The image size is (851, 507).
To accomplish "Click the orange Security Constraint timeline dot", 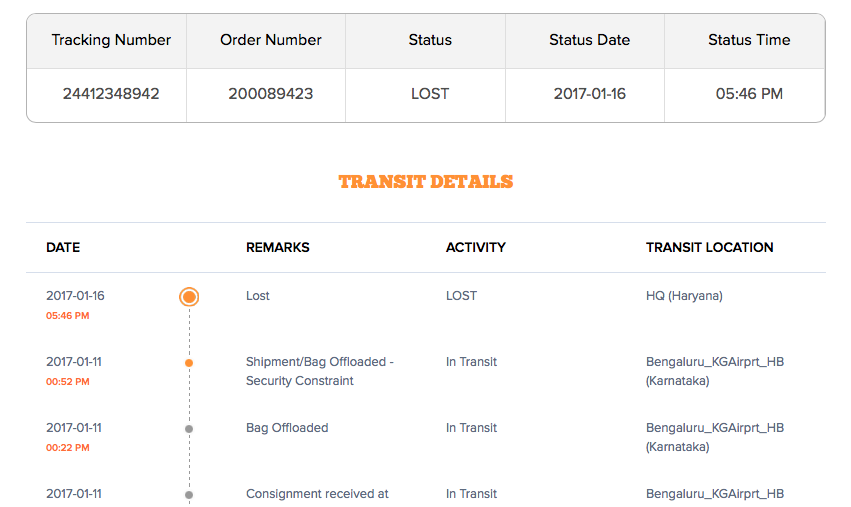I will tap(189, 363).
